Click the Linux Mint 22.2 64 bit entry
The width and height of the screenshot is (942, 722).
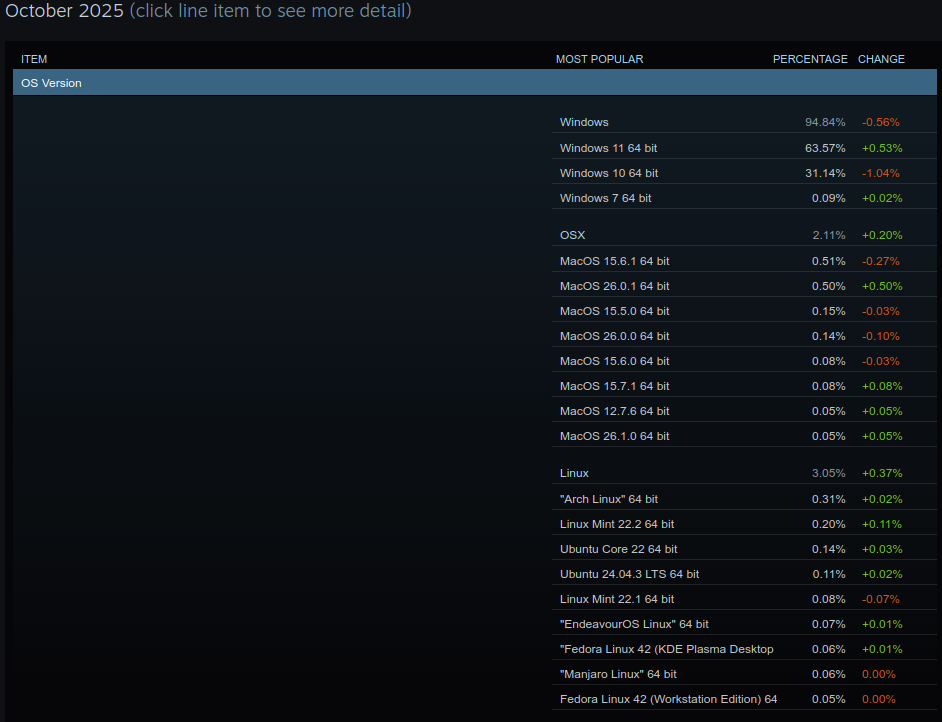click(744, 524)
